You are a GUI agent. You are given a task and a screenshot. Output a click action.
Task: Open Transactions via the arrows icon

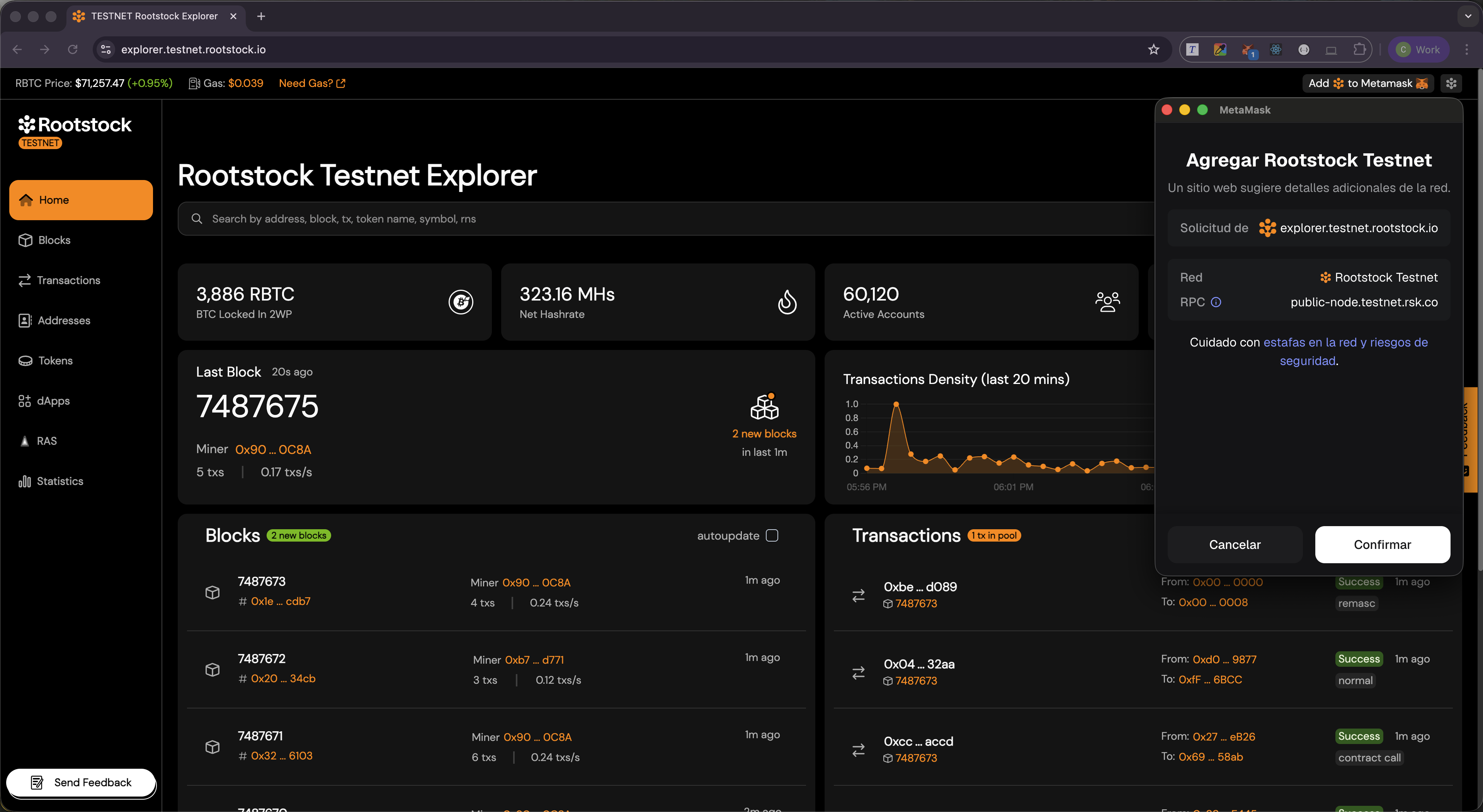point(24,280)
